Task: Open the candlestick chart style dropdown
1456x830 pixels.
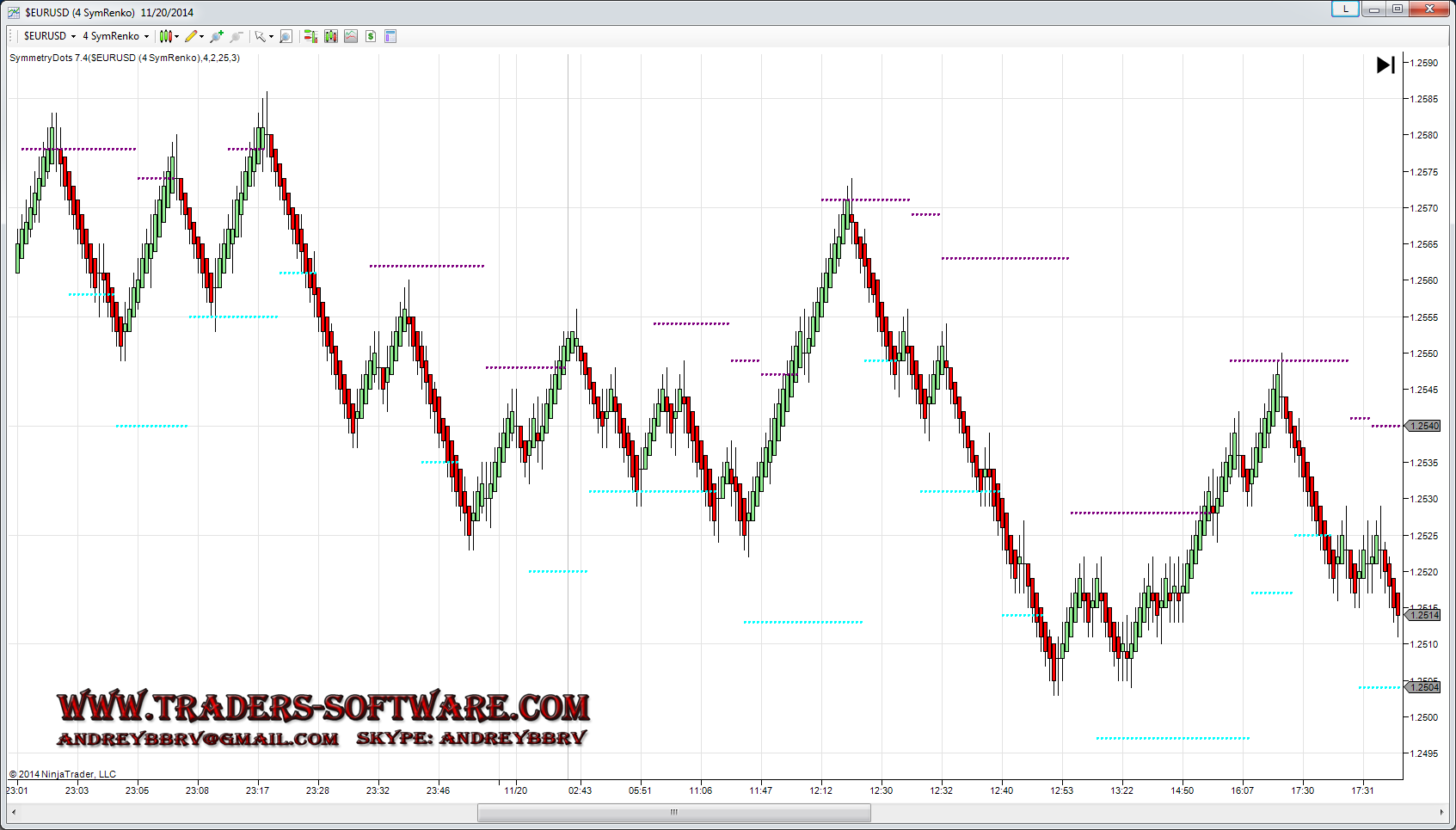Action: pos(169,36)
